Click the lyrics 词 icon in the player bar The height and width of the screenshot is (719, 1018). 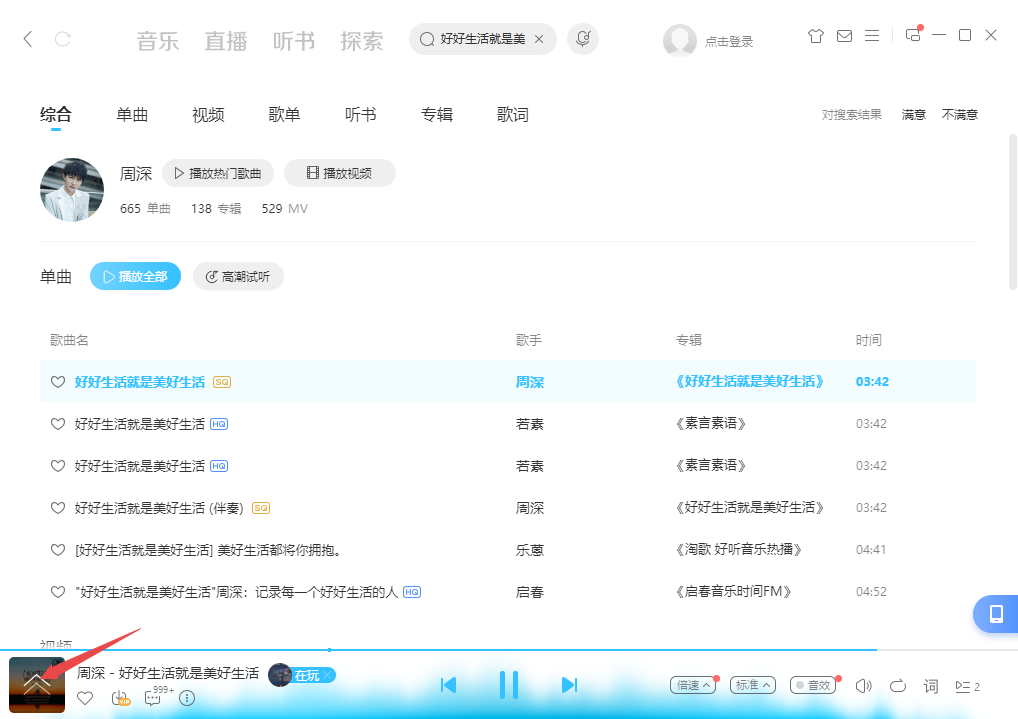930,686
